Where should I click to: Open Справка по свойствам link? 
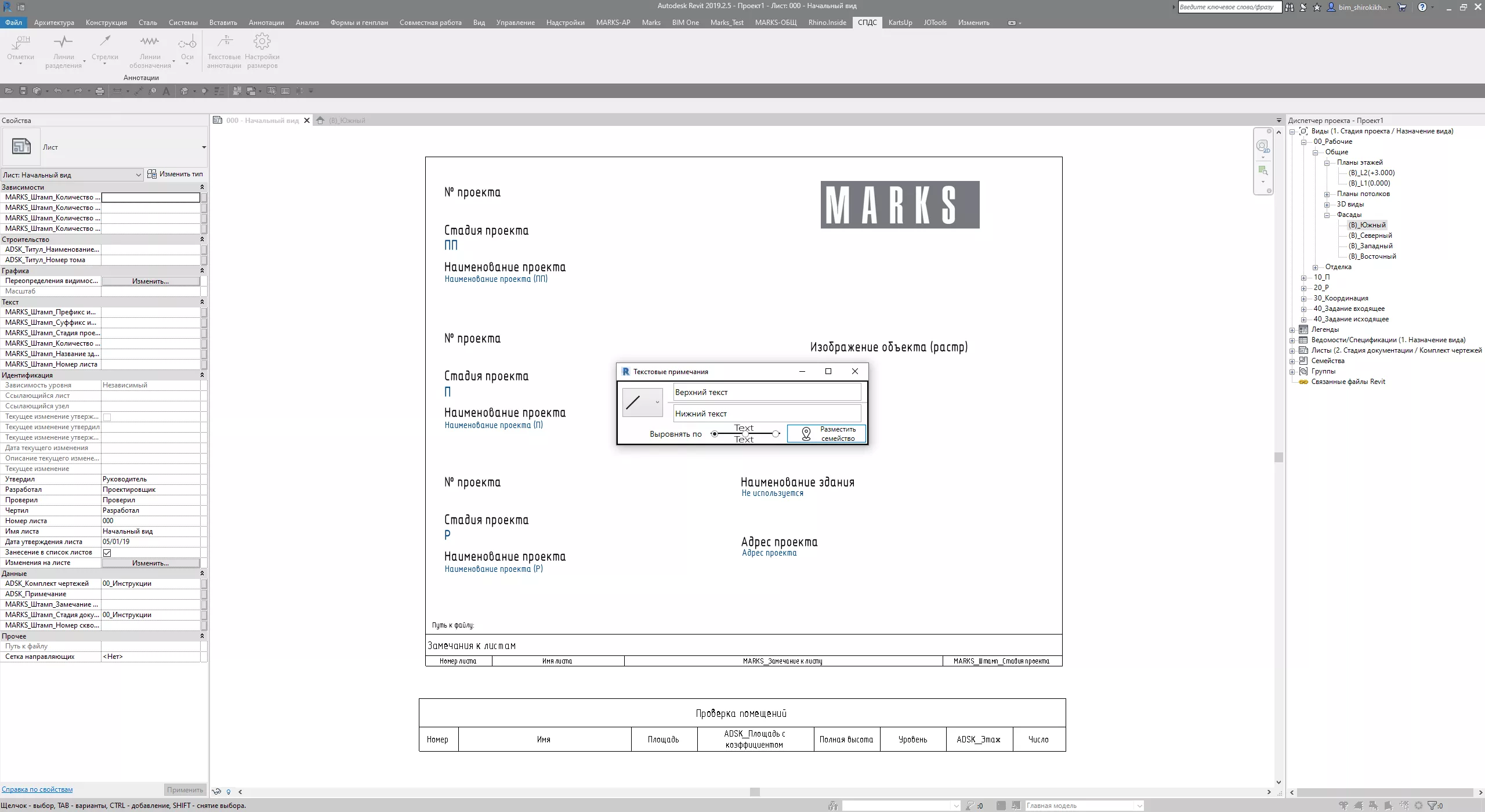(x=37, y=789)
